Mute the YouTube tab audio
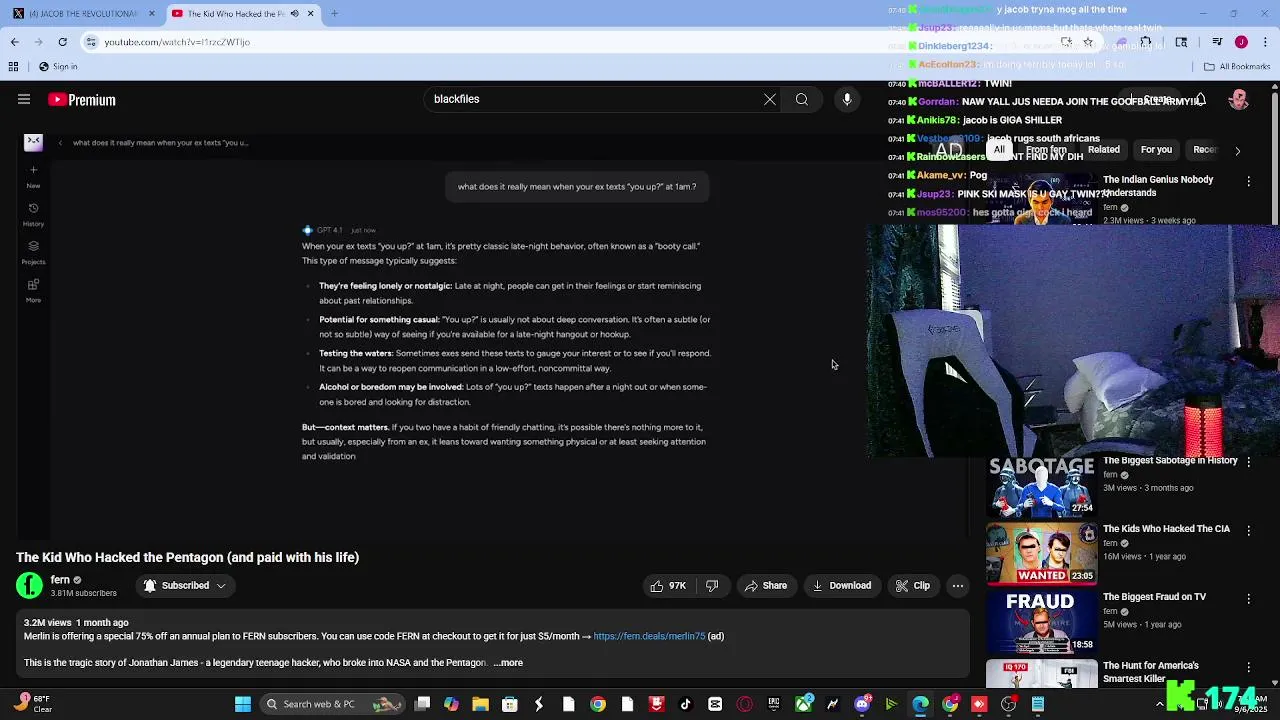Screen dimensions: 1280x720 (x=294, y=13)
